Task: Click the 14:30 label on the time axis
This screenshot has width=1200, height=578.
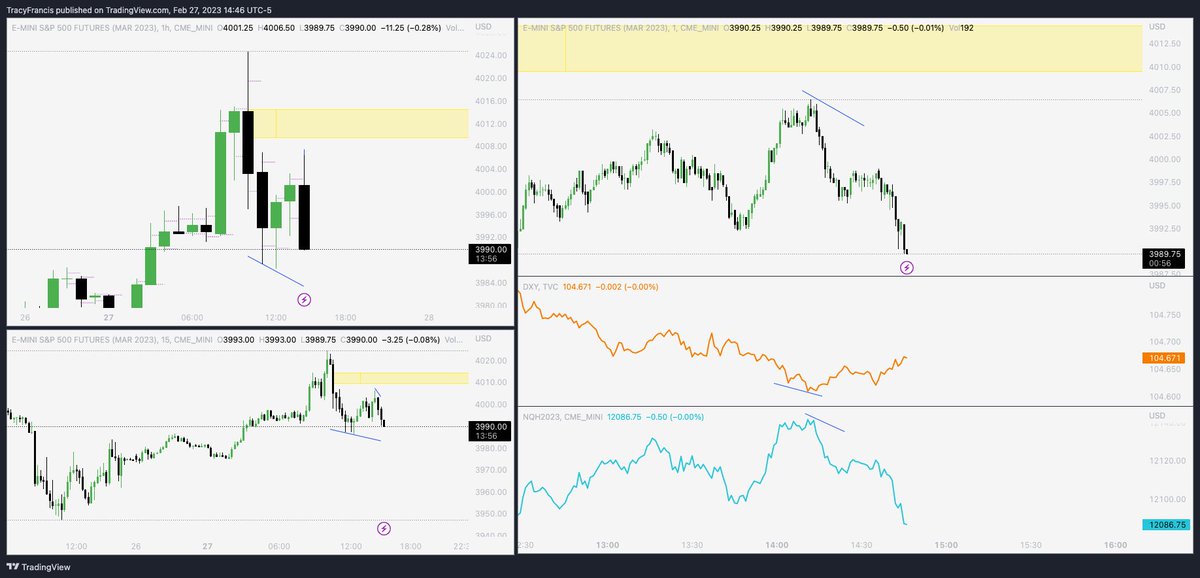Action: coord(862,545)
